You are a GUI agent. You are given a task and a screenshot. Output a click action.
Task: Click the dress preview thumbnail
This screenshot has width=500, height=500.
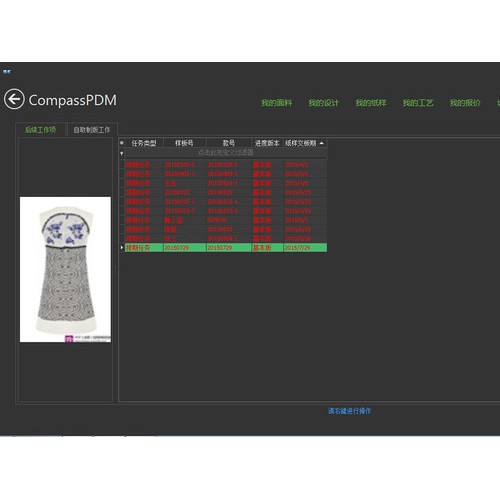[x=65, y=269]
